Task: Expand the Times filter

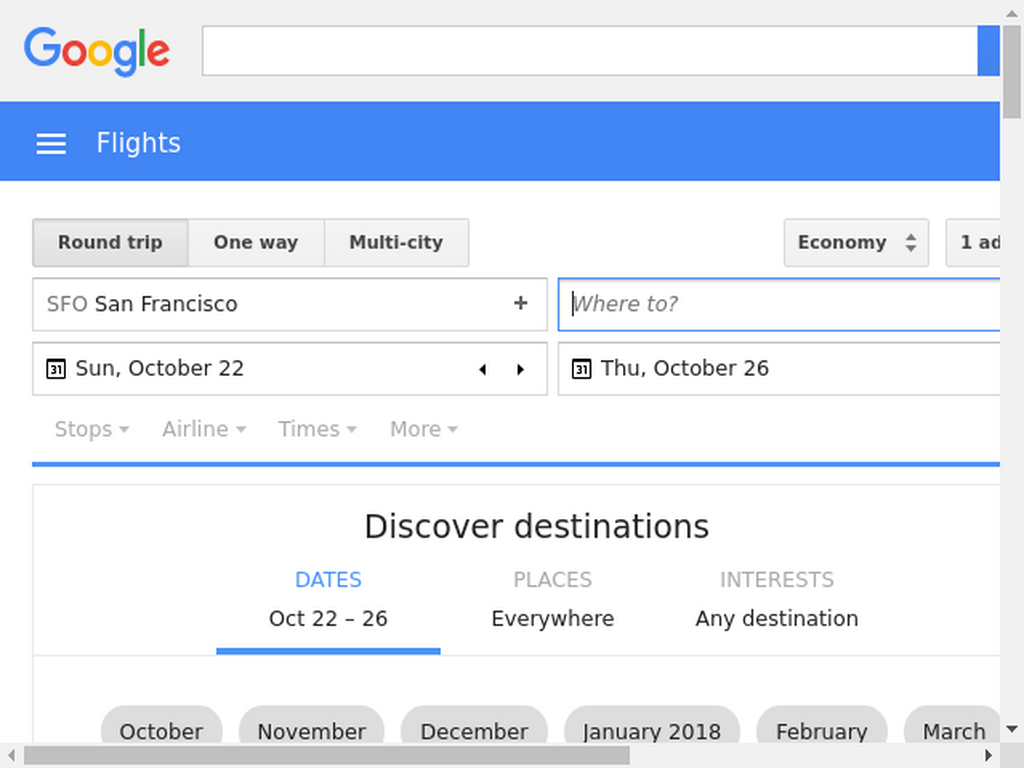Action: click(317, 429)
